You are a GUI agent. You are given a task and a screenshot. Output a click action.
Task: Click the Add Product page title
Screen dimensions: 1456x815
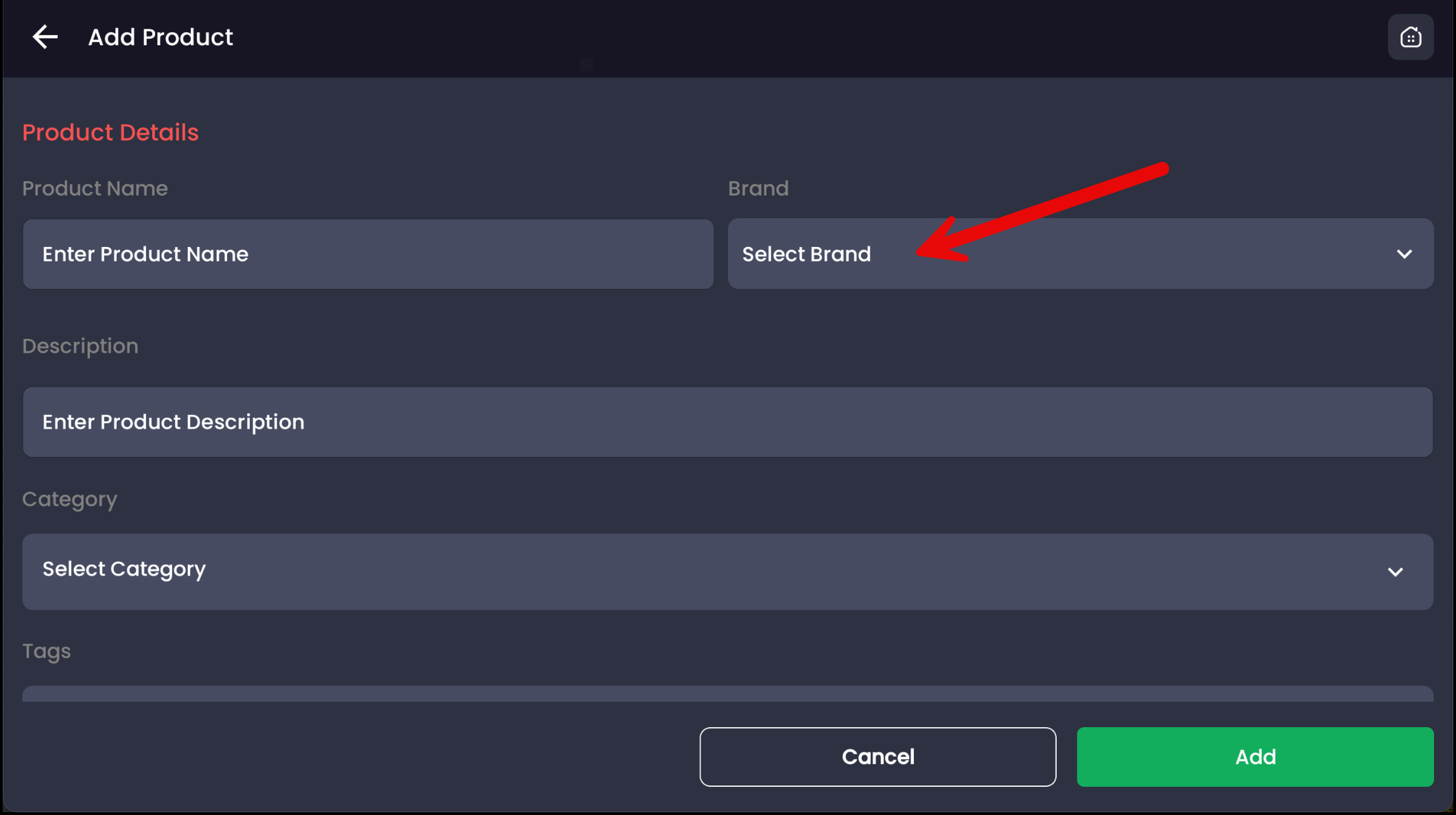(161, 37)
